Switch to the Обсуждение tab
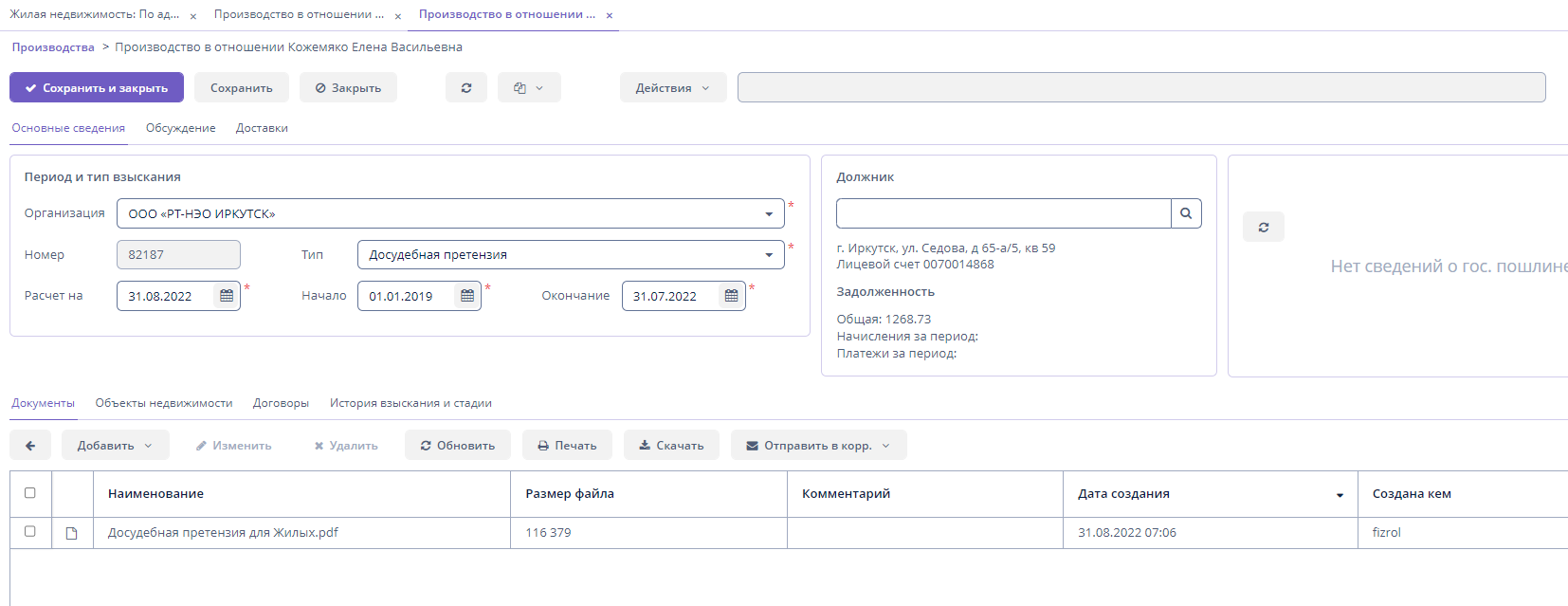1568x606 pixels. coord(180,128)
